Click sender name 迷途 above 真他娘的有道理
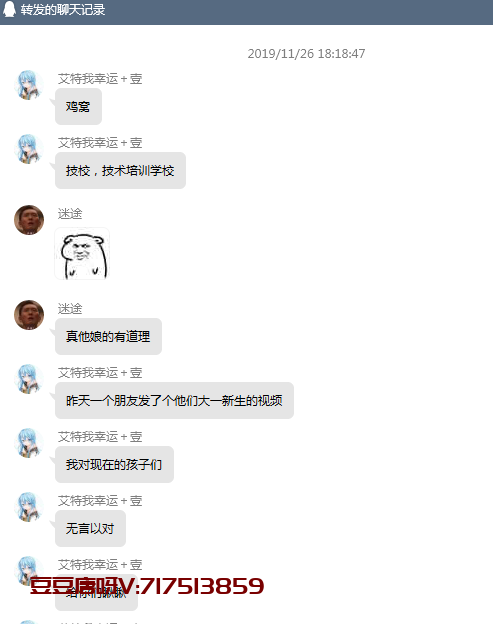The width and height of the screenshot is (493, 624). 70,308
